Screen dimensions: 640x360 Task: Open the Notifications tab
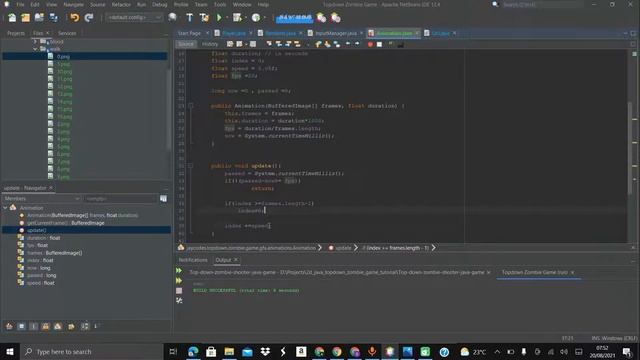point(193,260)
